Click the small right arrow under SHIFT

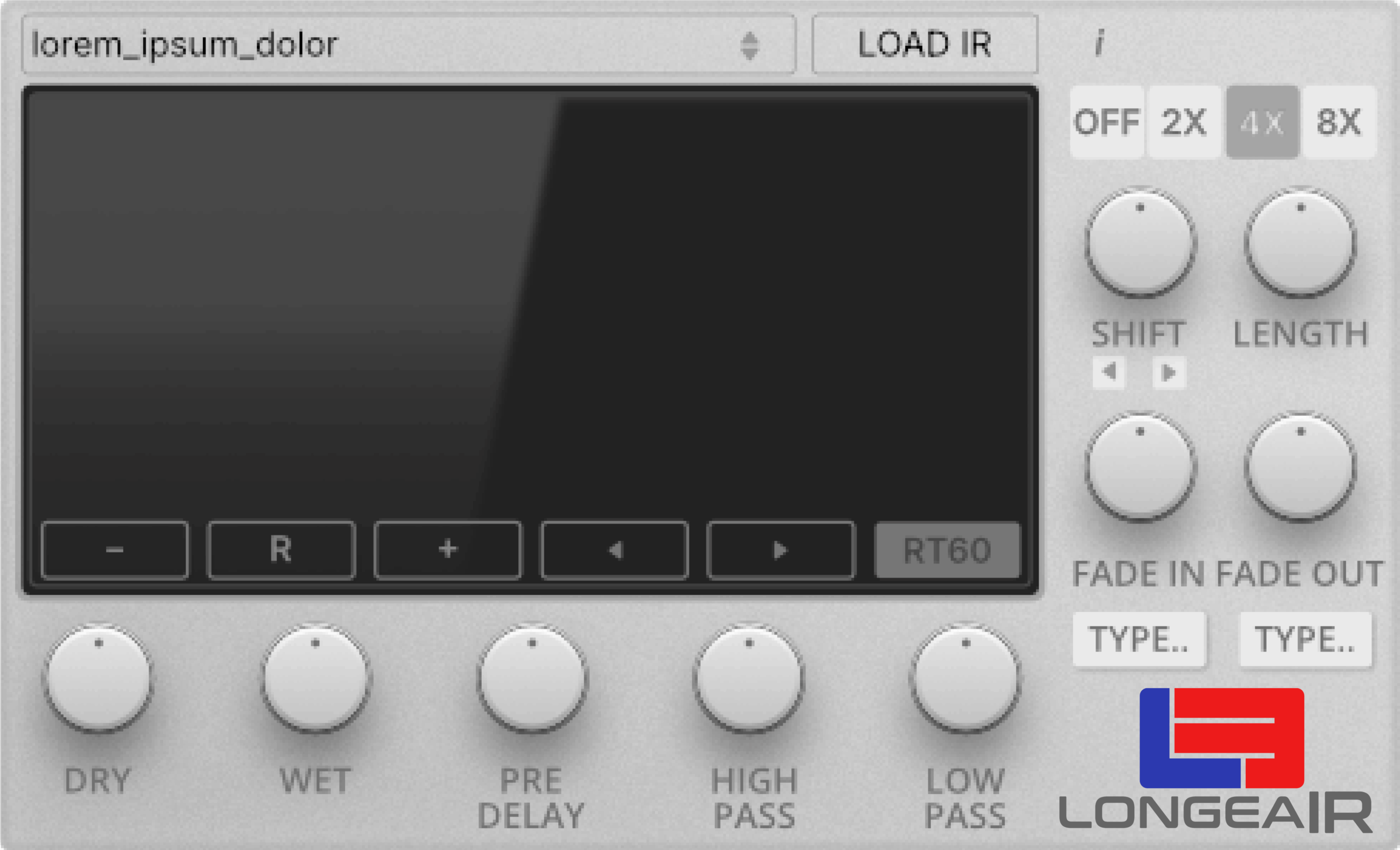(1169, 372)
